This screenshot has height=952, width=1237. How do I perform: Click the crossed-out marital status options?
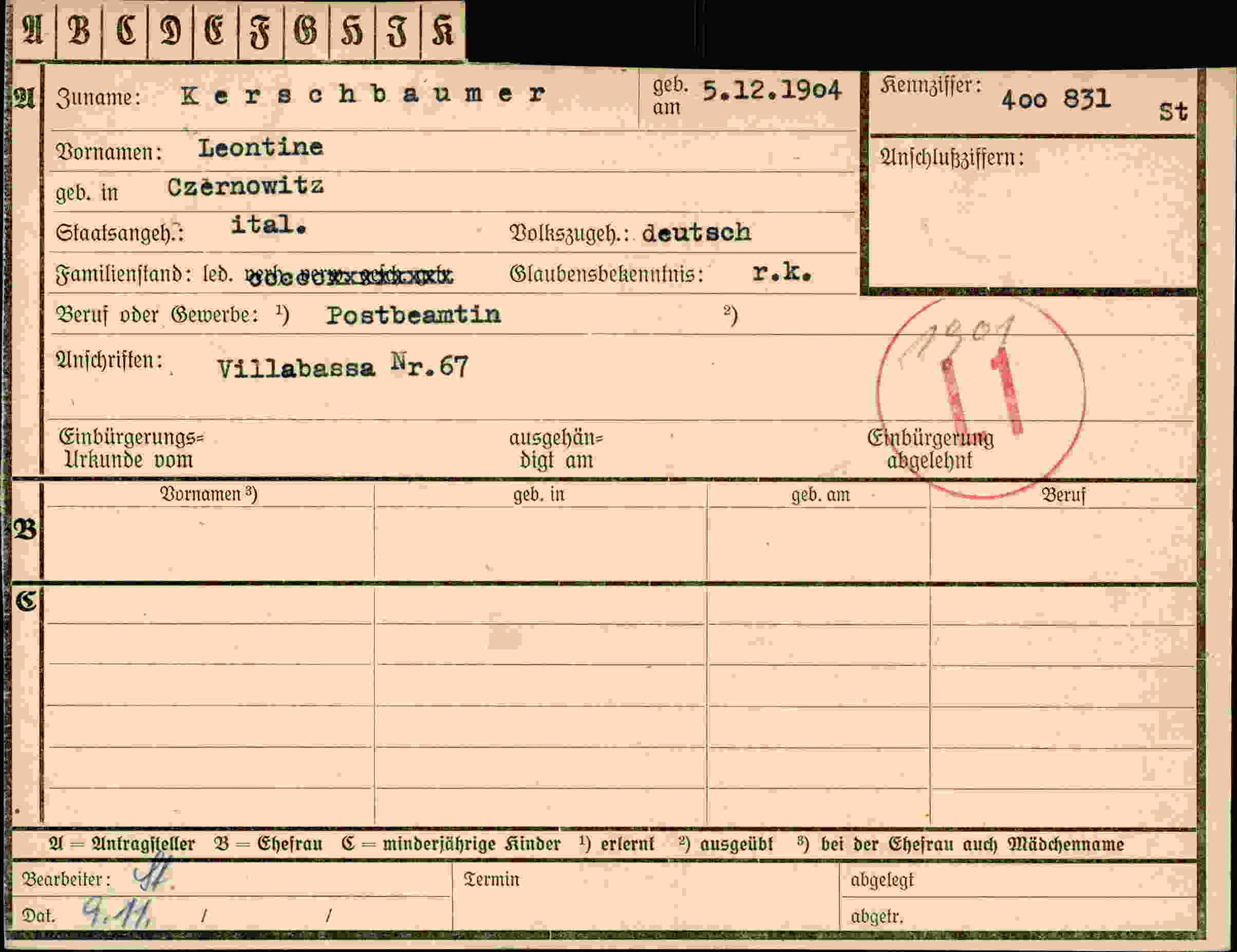[349, 276]
